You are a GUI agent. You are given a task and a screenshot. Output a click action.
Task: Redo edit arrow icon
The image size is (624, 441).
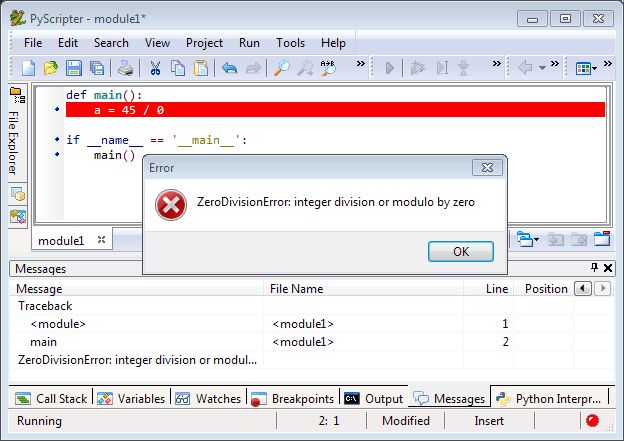coord(253,68)
